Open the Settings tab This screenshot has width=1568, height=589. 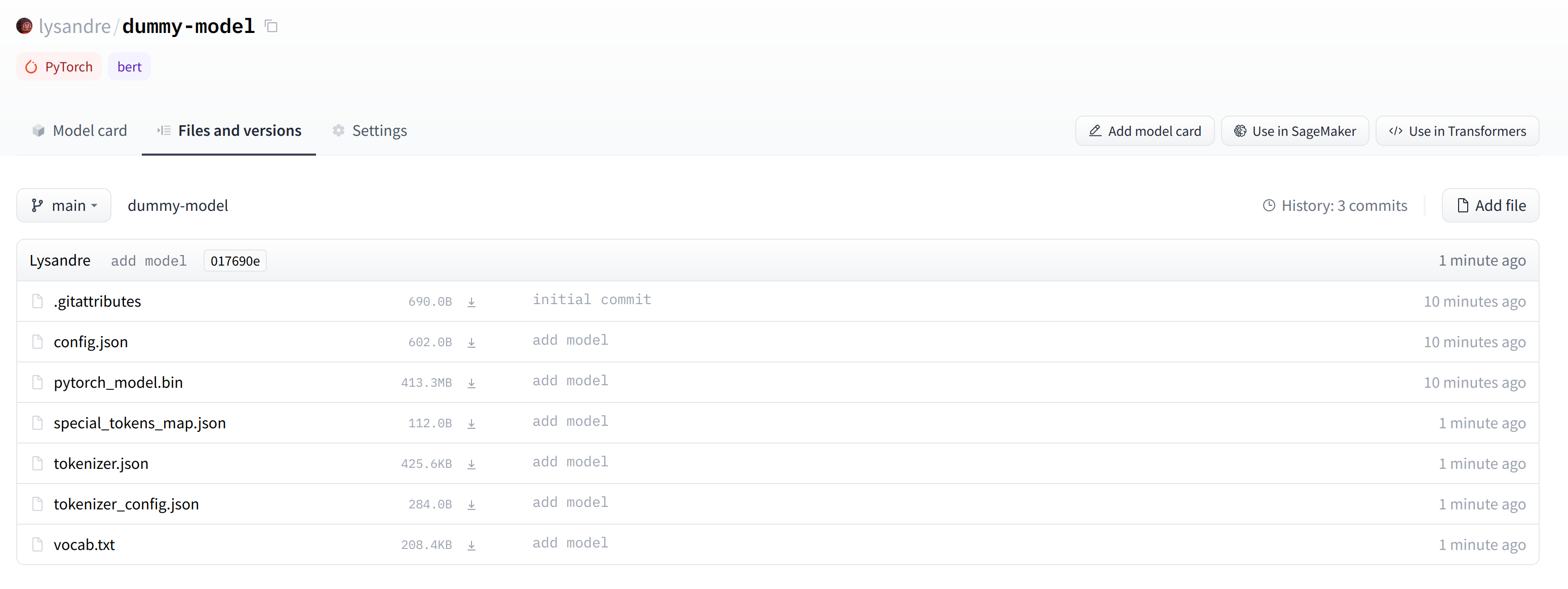[x=369, y=130]
